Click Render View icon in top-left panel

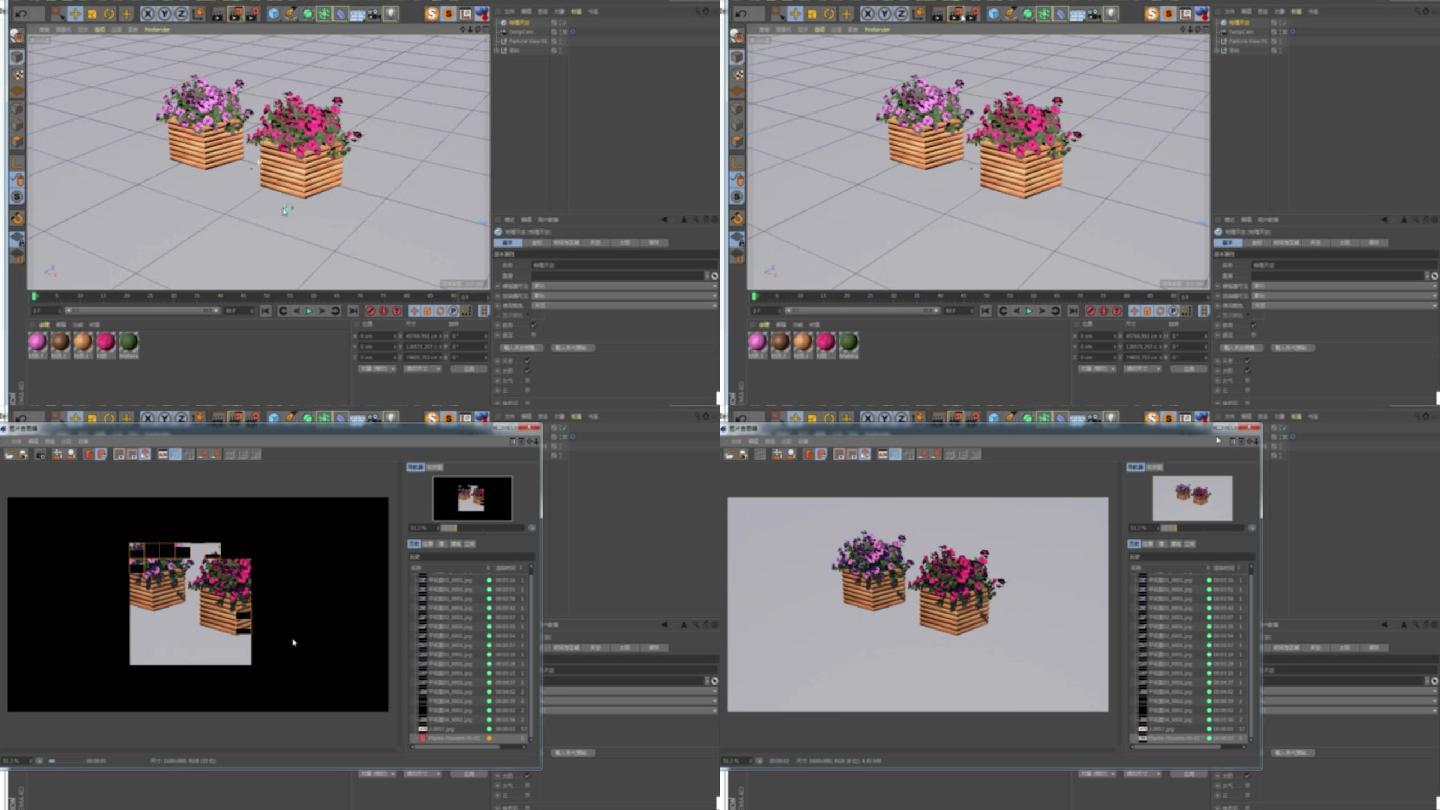[218, 14]
